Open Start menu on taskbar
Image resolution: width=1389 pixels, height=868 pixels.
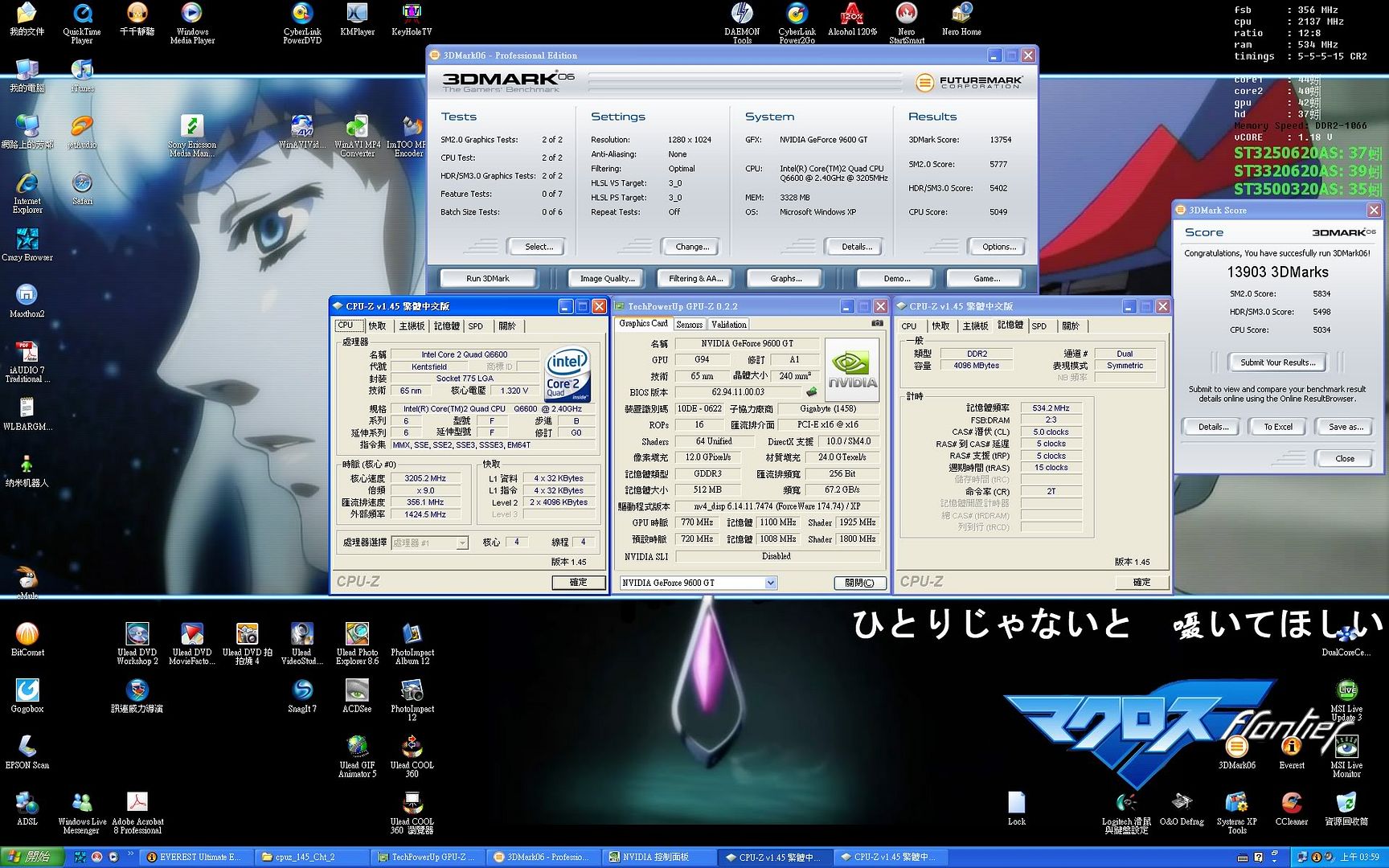pyautogui.click(x=31, y=857)
